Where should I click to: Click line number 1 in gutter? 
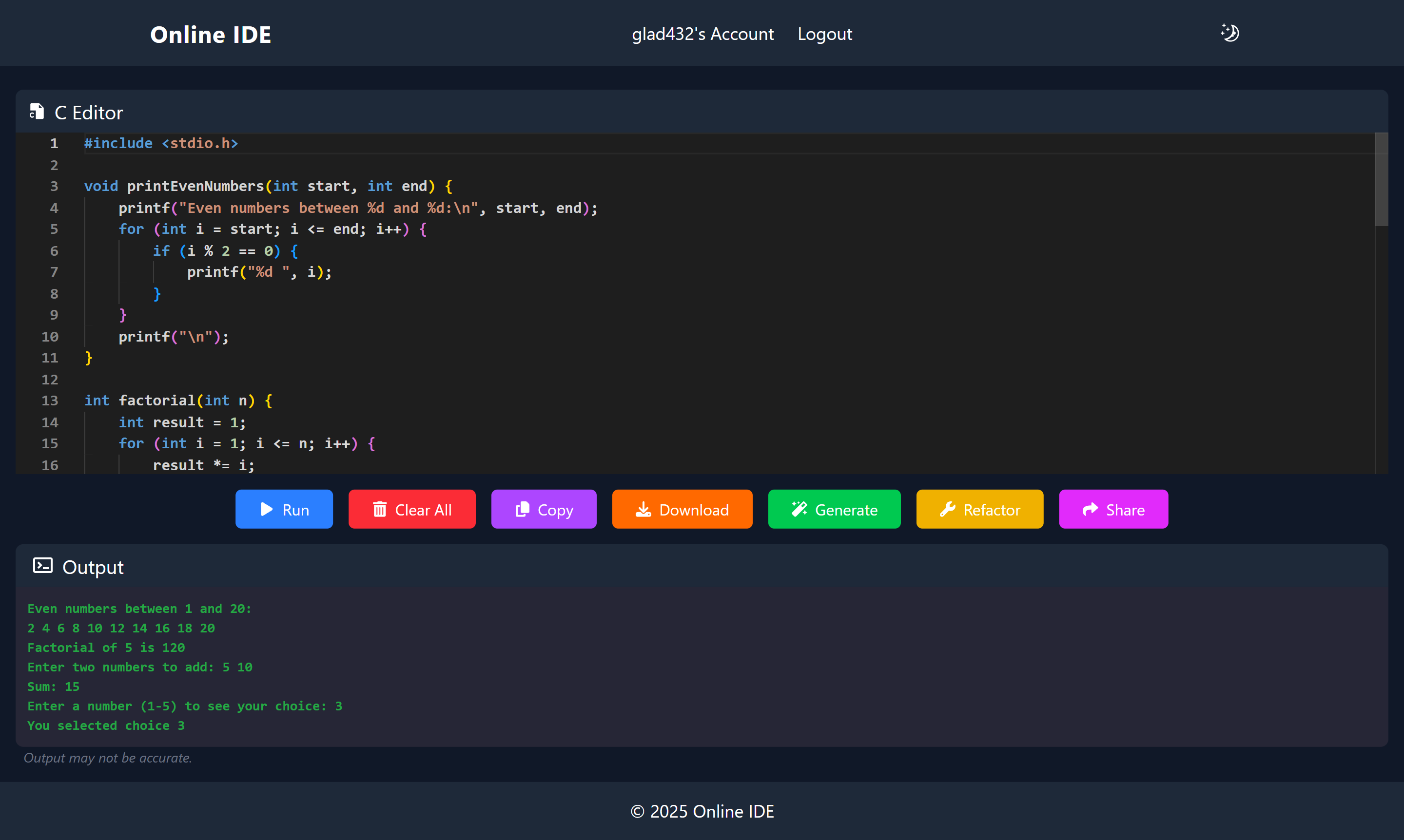(x=54, y=143)
